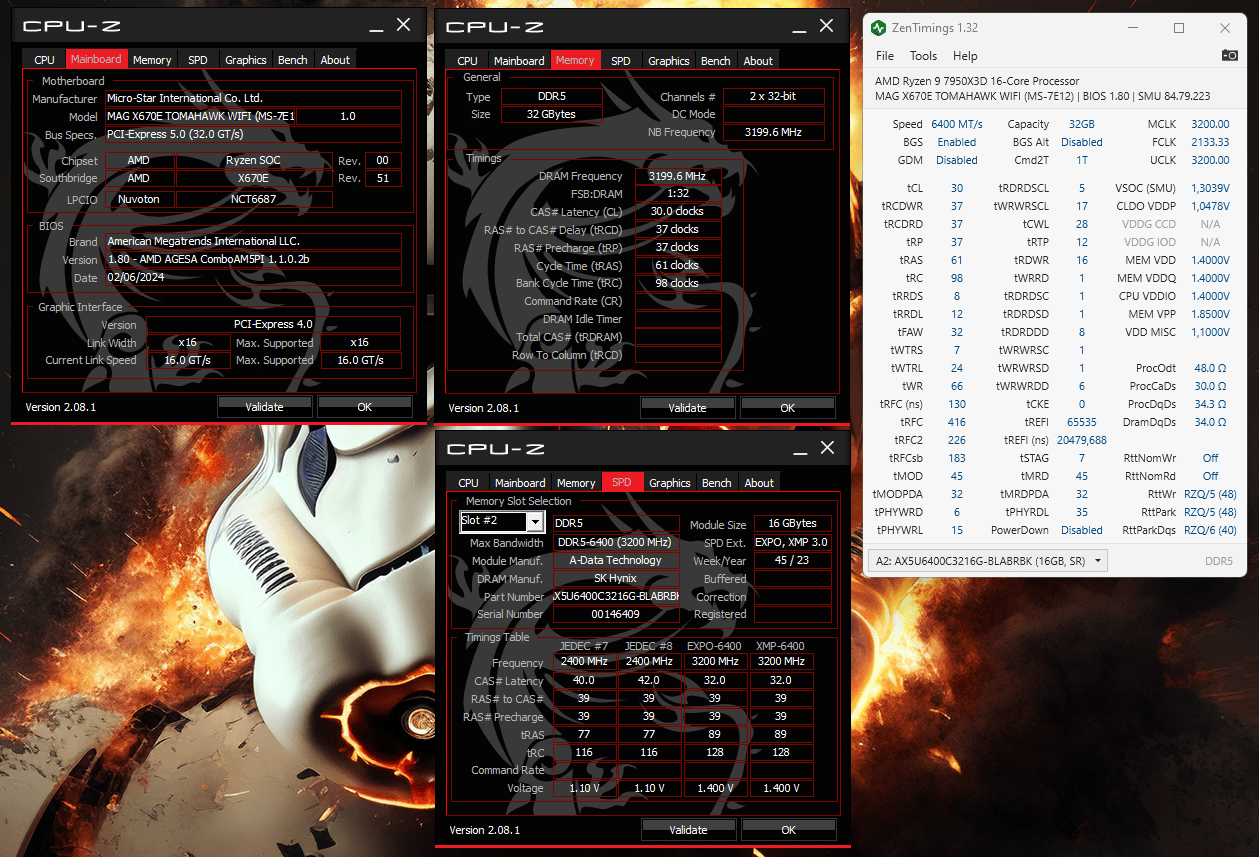Click OK in the Memory CPU-Z window
The image size is (1259, 857).
pyautogui.click(x=787, y=407)
